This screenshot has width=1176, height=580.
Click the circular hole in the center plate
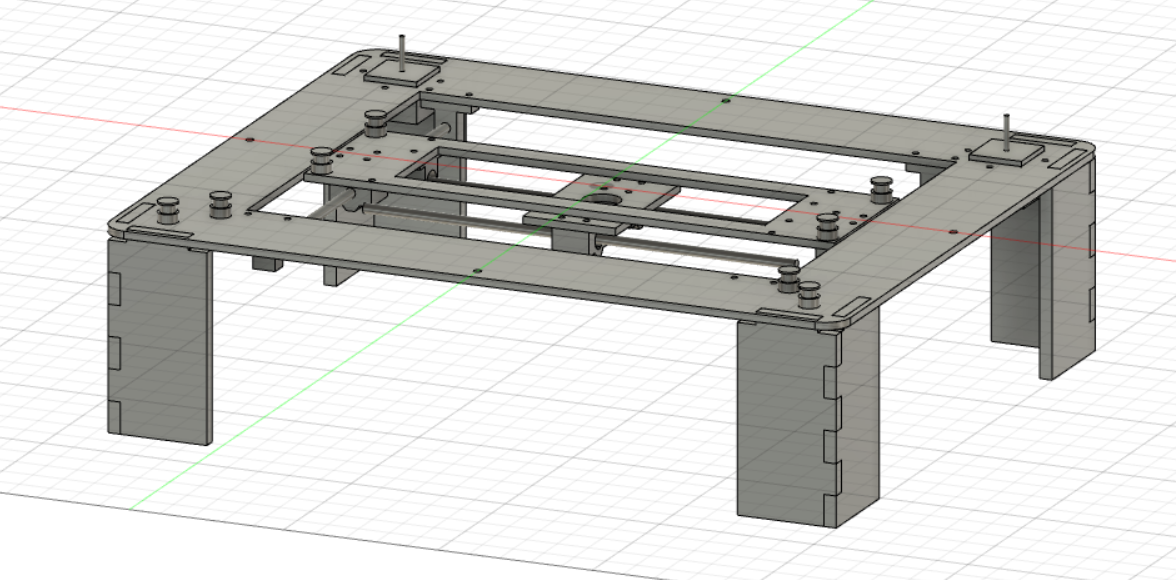(605, 200)
